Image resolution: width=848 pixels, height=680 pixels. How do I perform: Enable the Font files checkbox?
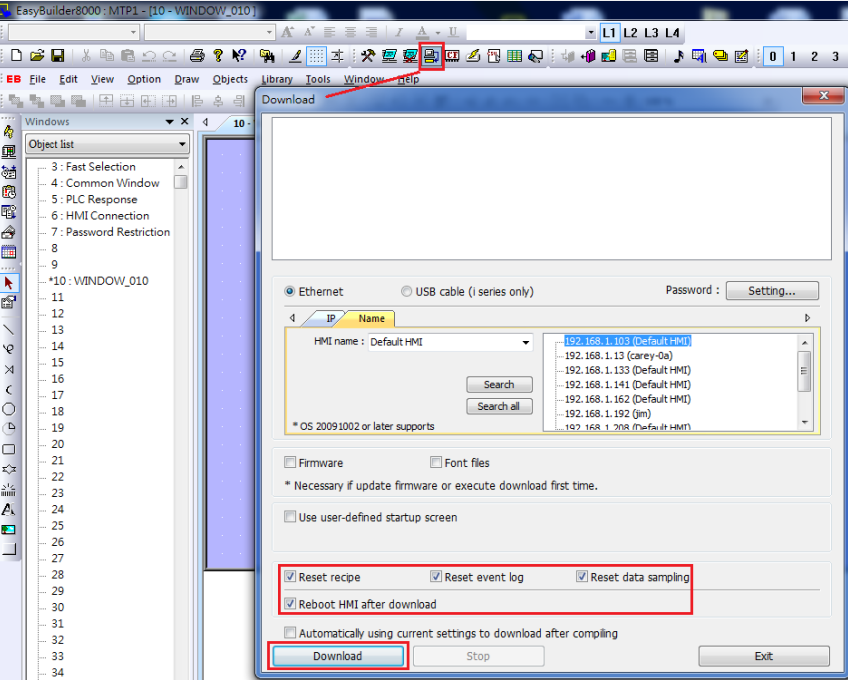coord(435,463)
